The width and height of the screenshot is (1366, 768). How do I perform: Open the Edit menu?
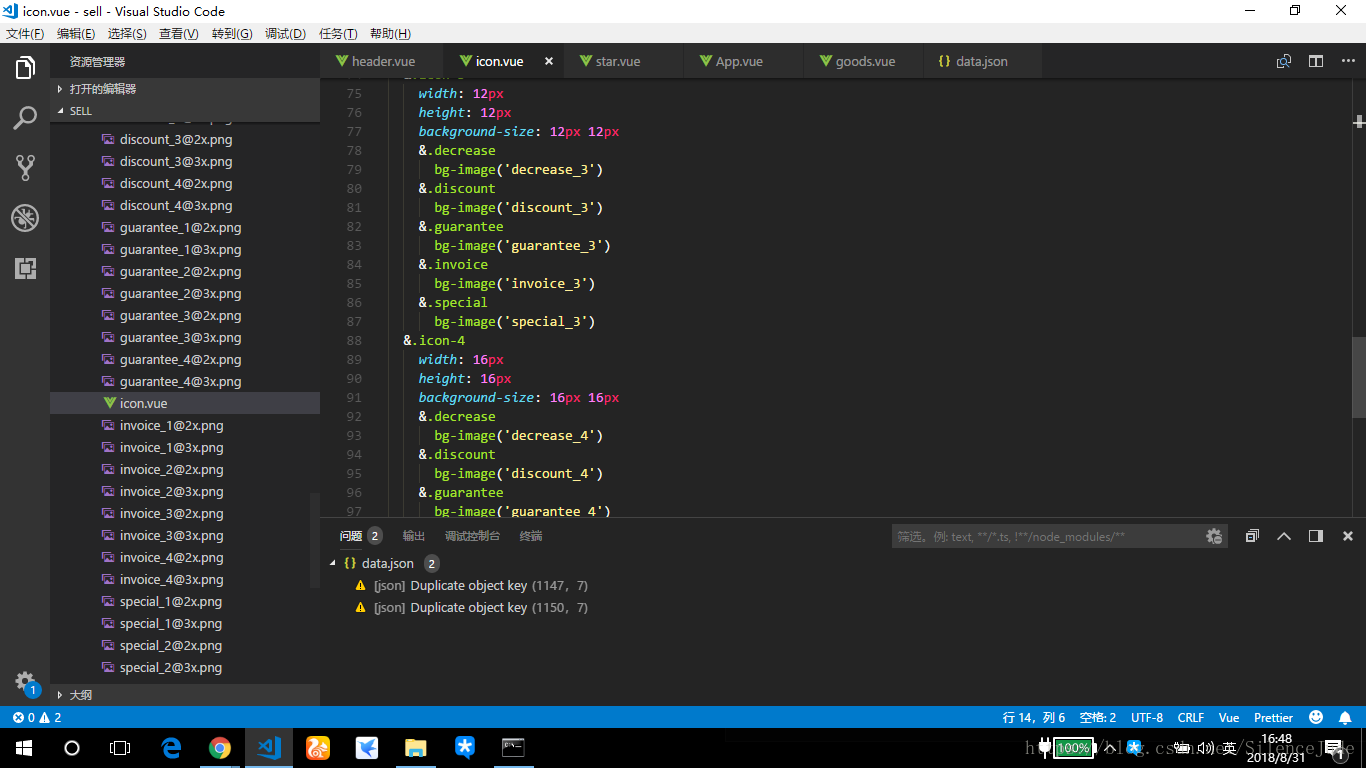pyautogui.click(x=76, y=33)
